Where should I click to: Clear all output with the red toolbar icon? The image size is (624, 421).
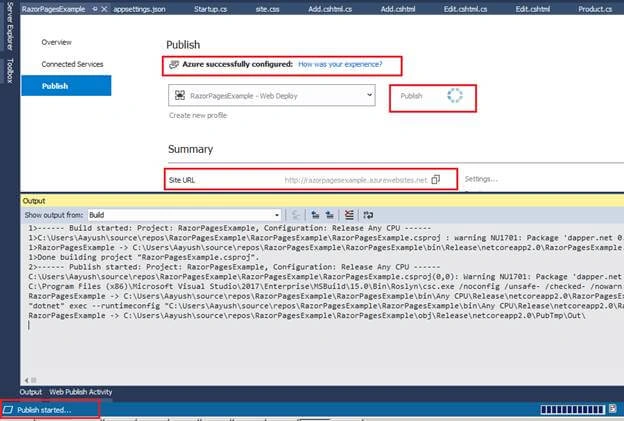point(349,215)
